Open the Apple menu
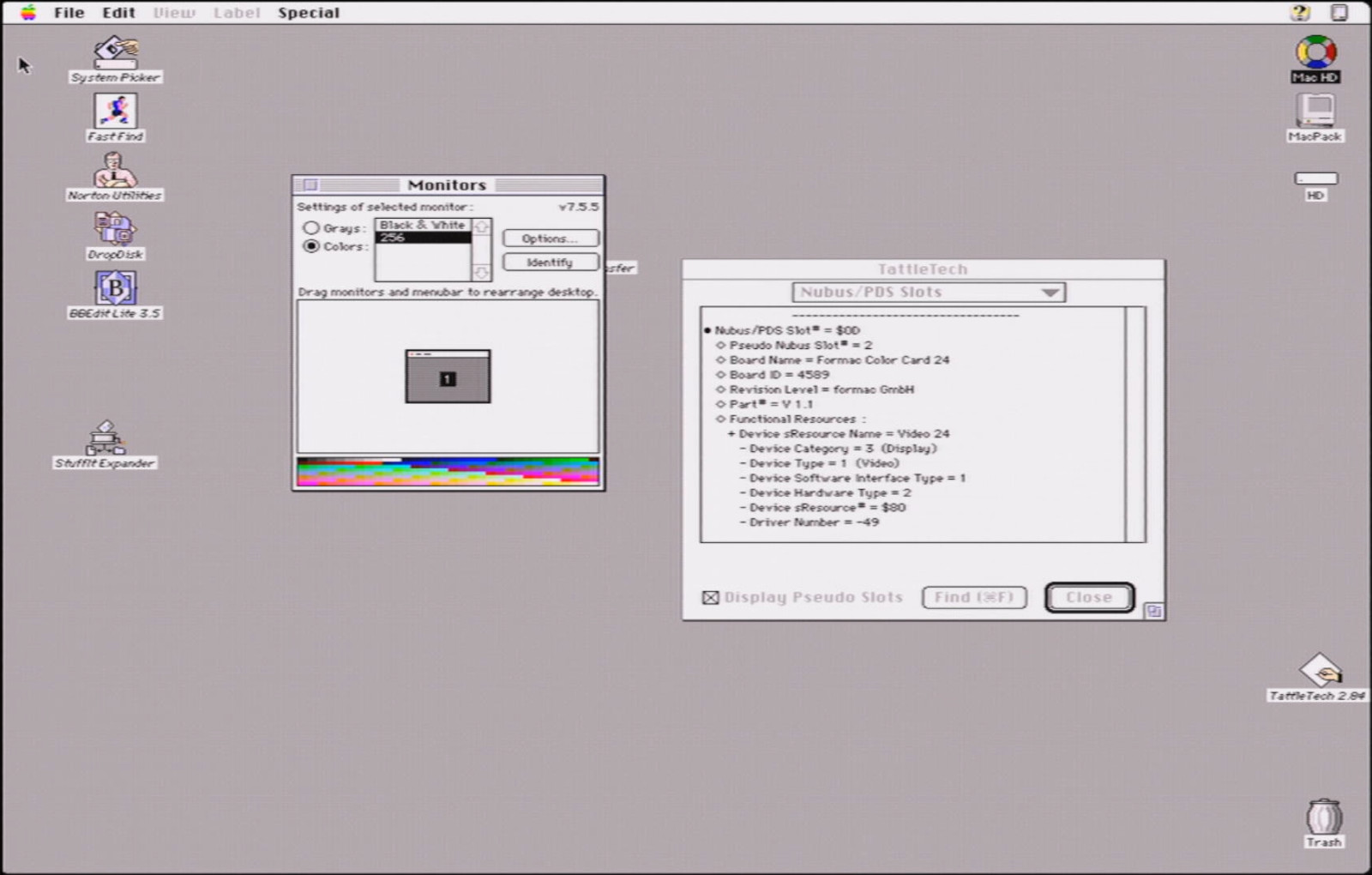Image resolution: width=1372 pixels, height=875 pixels. click(x=28, y=12)
